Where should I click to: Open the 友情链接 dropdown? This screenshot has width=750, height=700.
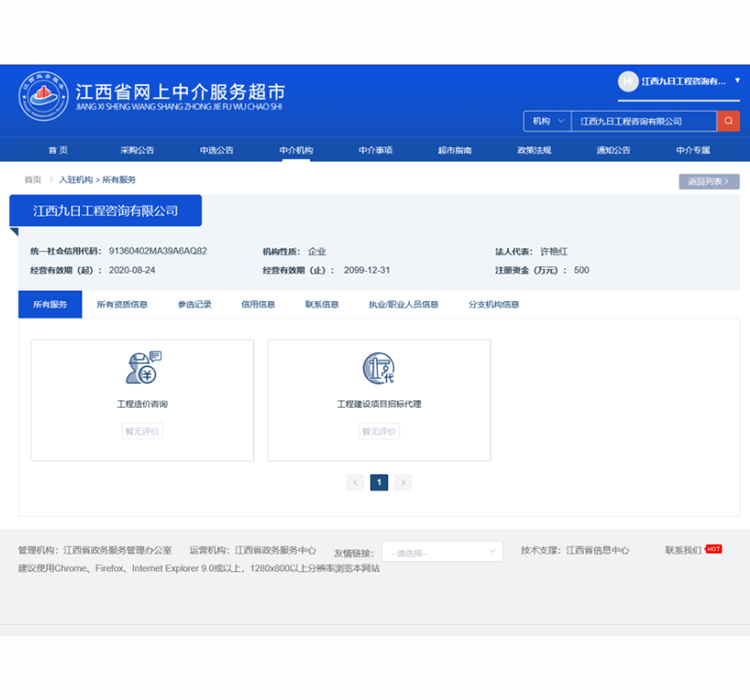pyautogui.click(x=442, y=552)
